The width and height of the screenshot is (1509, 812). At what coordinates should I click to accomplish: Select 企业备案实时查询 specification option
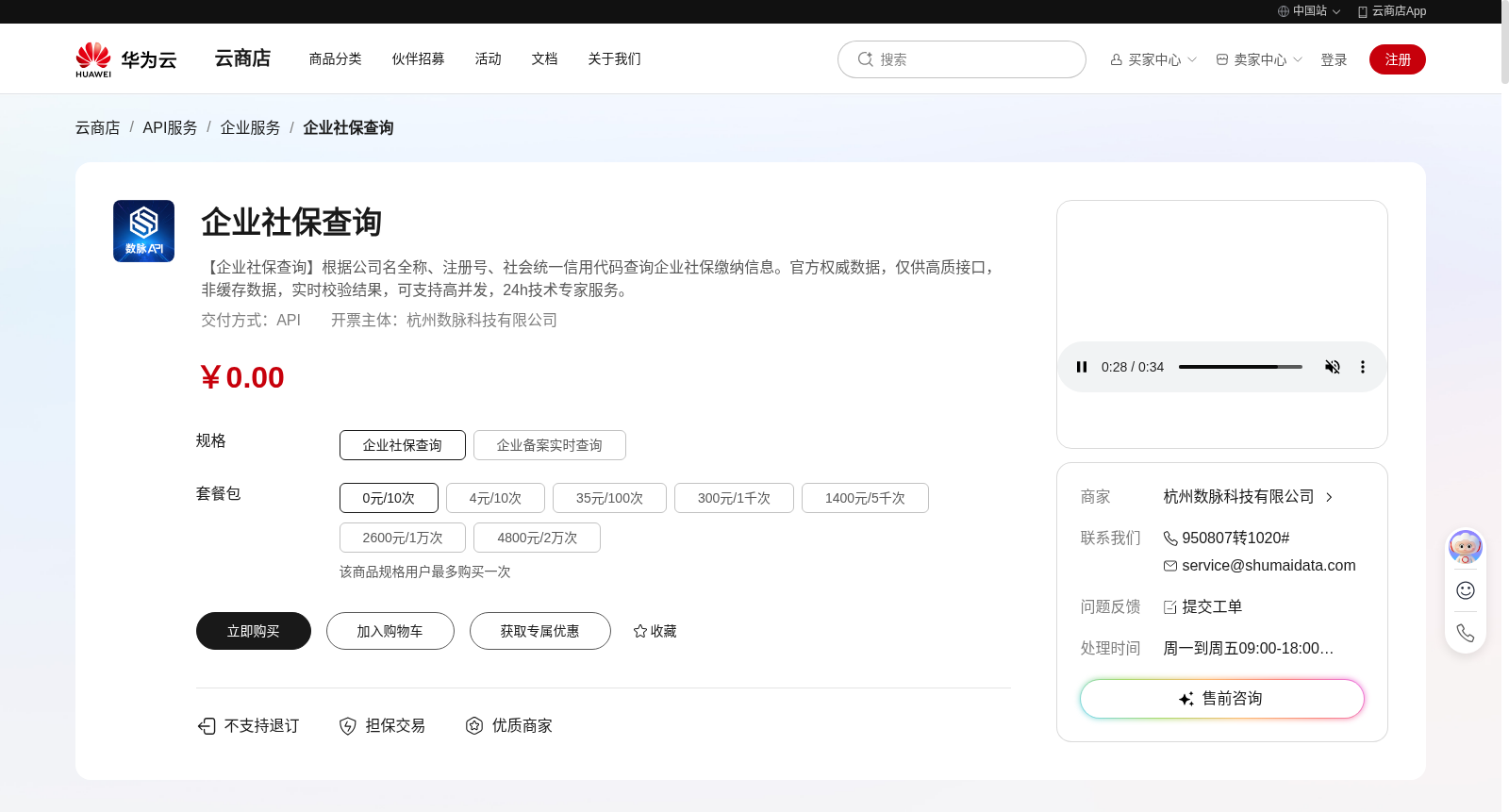[x=550, y=445]
